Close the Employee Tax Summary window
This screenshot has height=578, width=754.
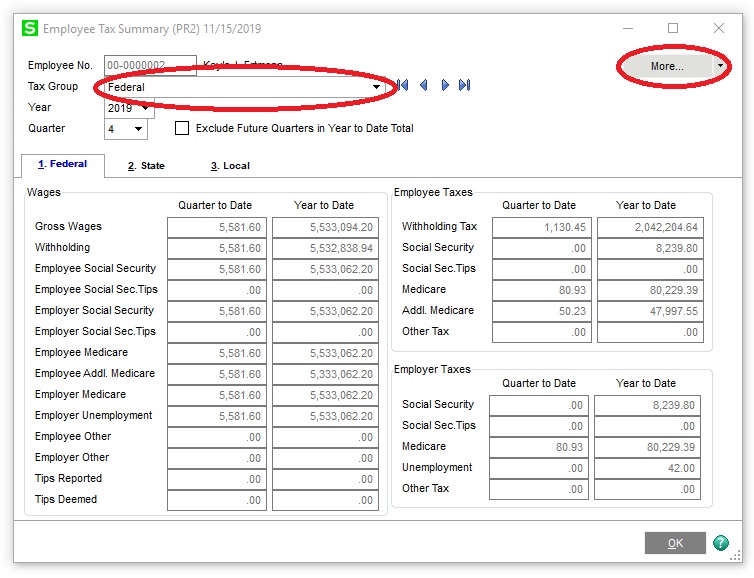point(718,28)
